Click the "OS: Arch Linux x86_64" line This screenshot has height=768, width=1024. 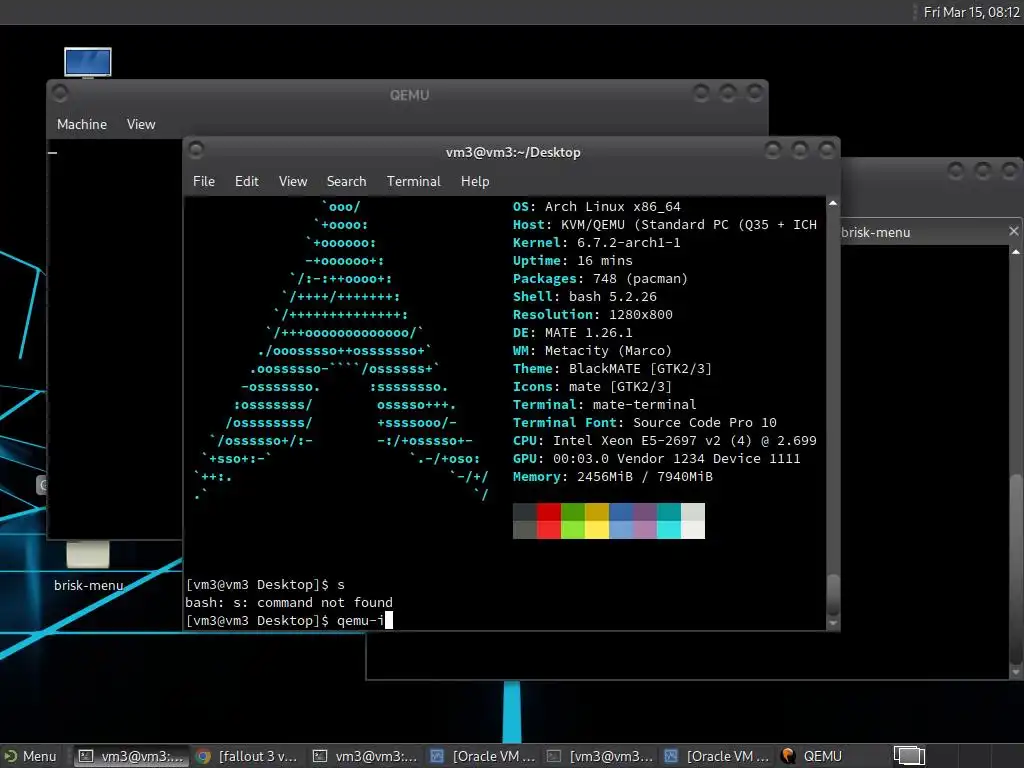(x=596, y=206)
